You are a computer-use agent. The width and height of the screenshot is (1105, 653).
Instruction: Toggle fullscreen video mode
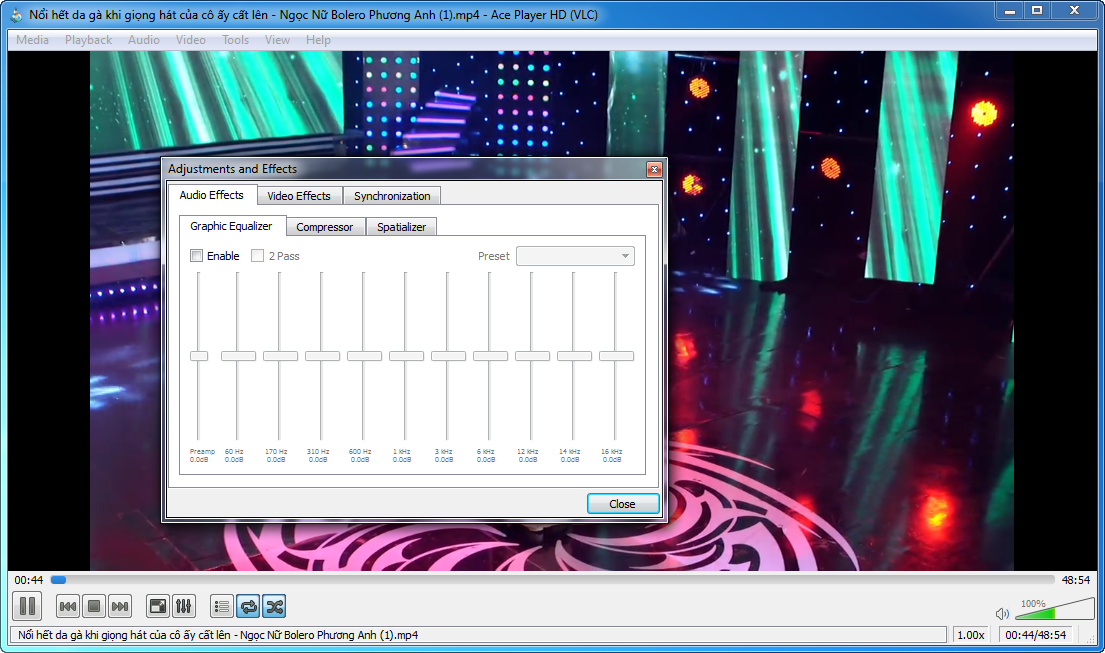158,606
